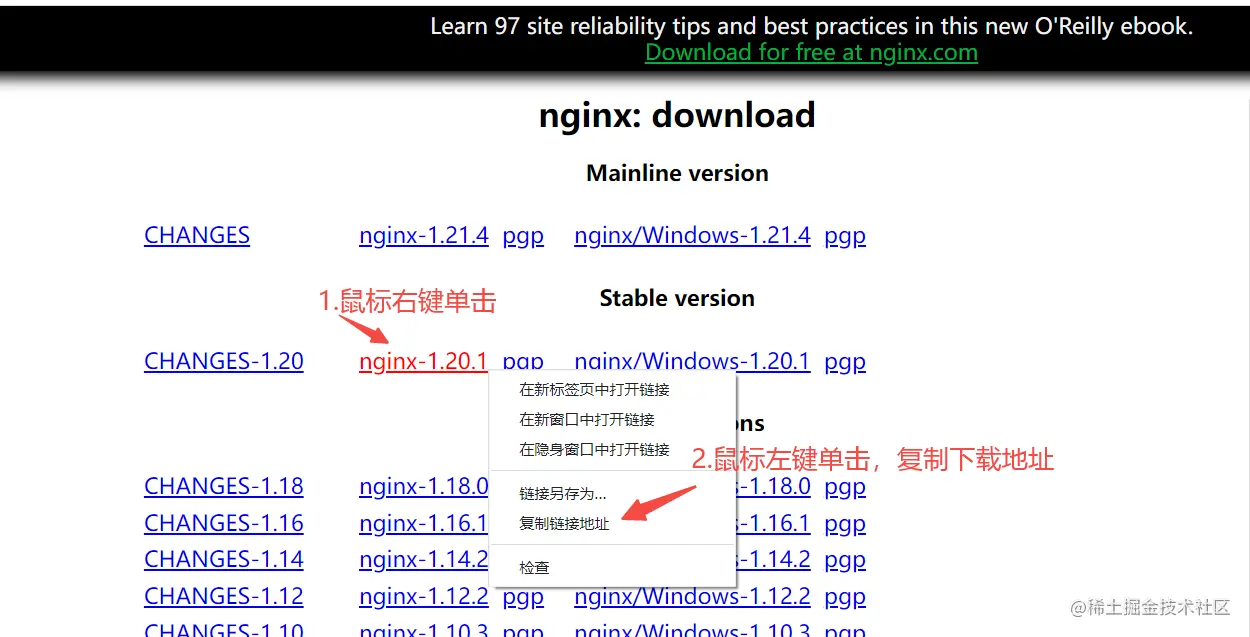
Task: Open pgp signature beside nginx-1.12.2
Action: tap(523, 598)
